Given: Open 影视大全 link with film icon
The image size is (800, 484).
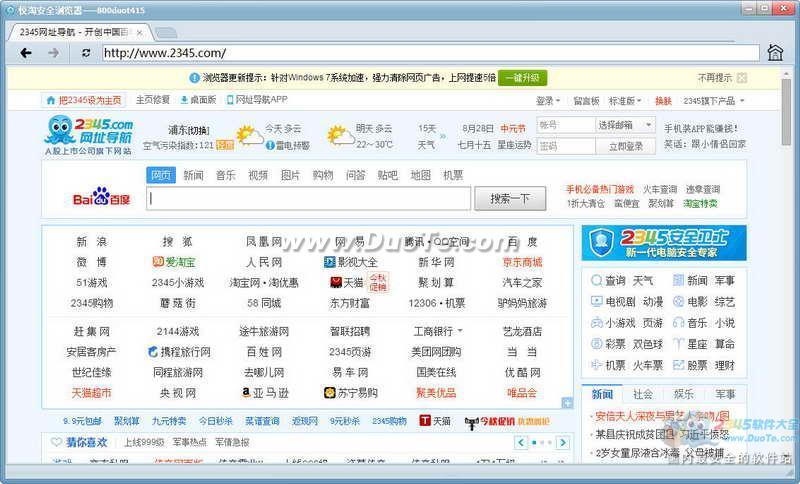Looking at the screenshot, I should [x=351, y=262].
